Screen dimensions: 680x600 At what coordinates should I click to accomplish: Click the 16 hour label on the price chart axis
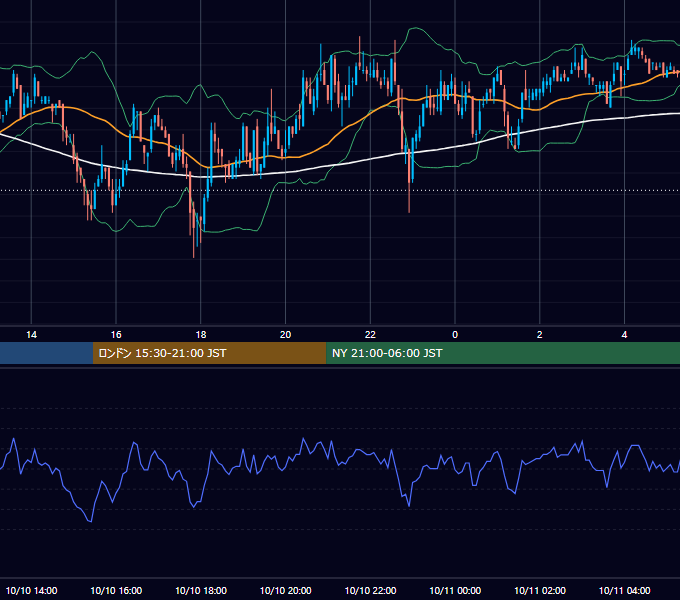[x=116, y=335]
